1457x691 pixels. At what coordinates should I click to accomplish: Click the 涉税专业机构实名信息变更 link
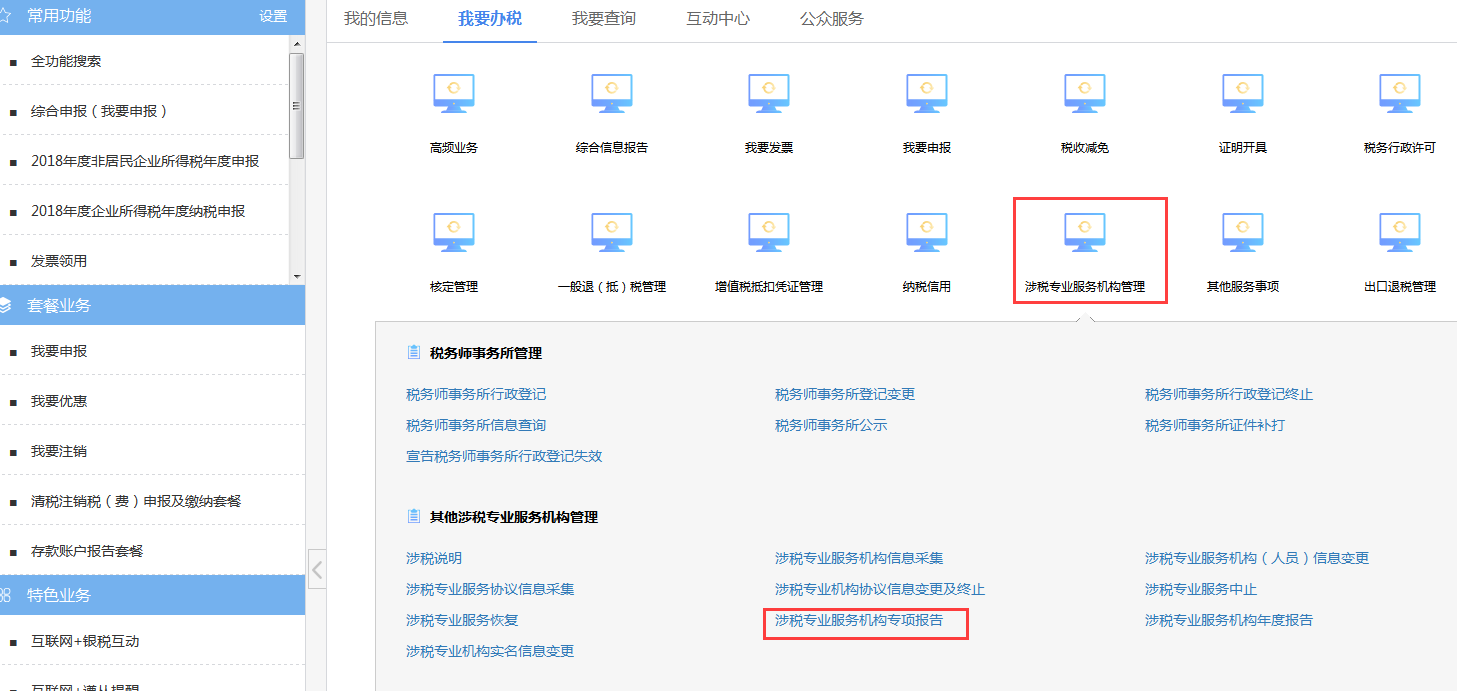tap(490, 651)
